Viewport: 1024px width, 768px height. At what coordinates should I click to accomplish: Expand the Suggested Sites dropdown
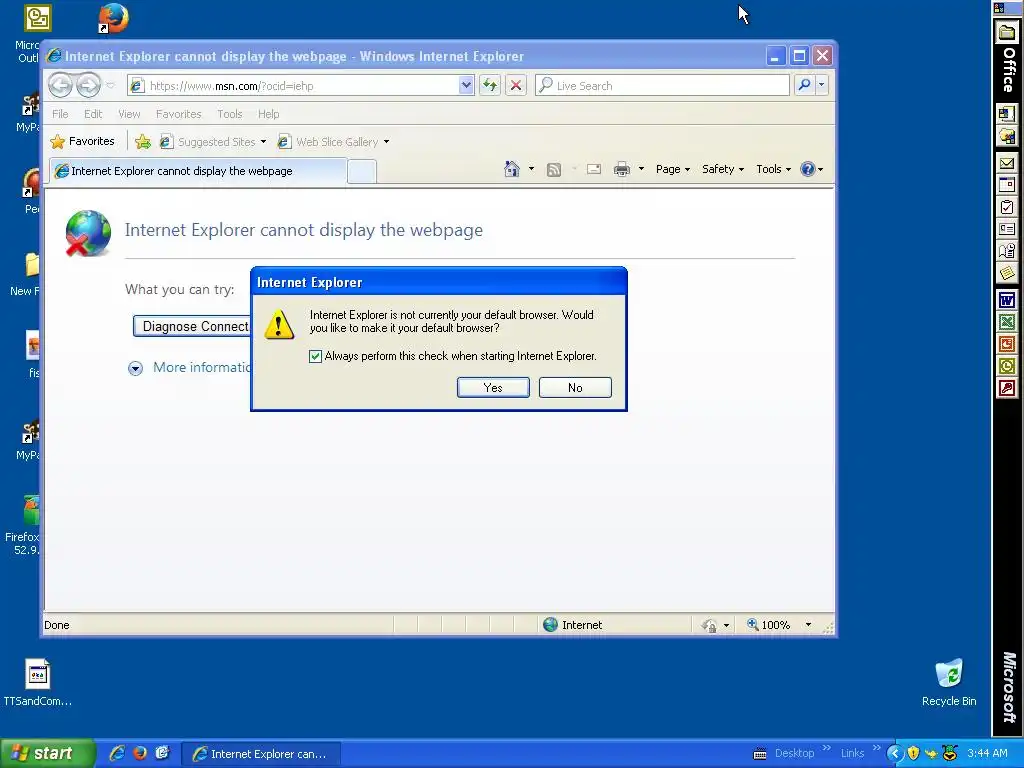coord(263,142)
